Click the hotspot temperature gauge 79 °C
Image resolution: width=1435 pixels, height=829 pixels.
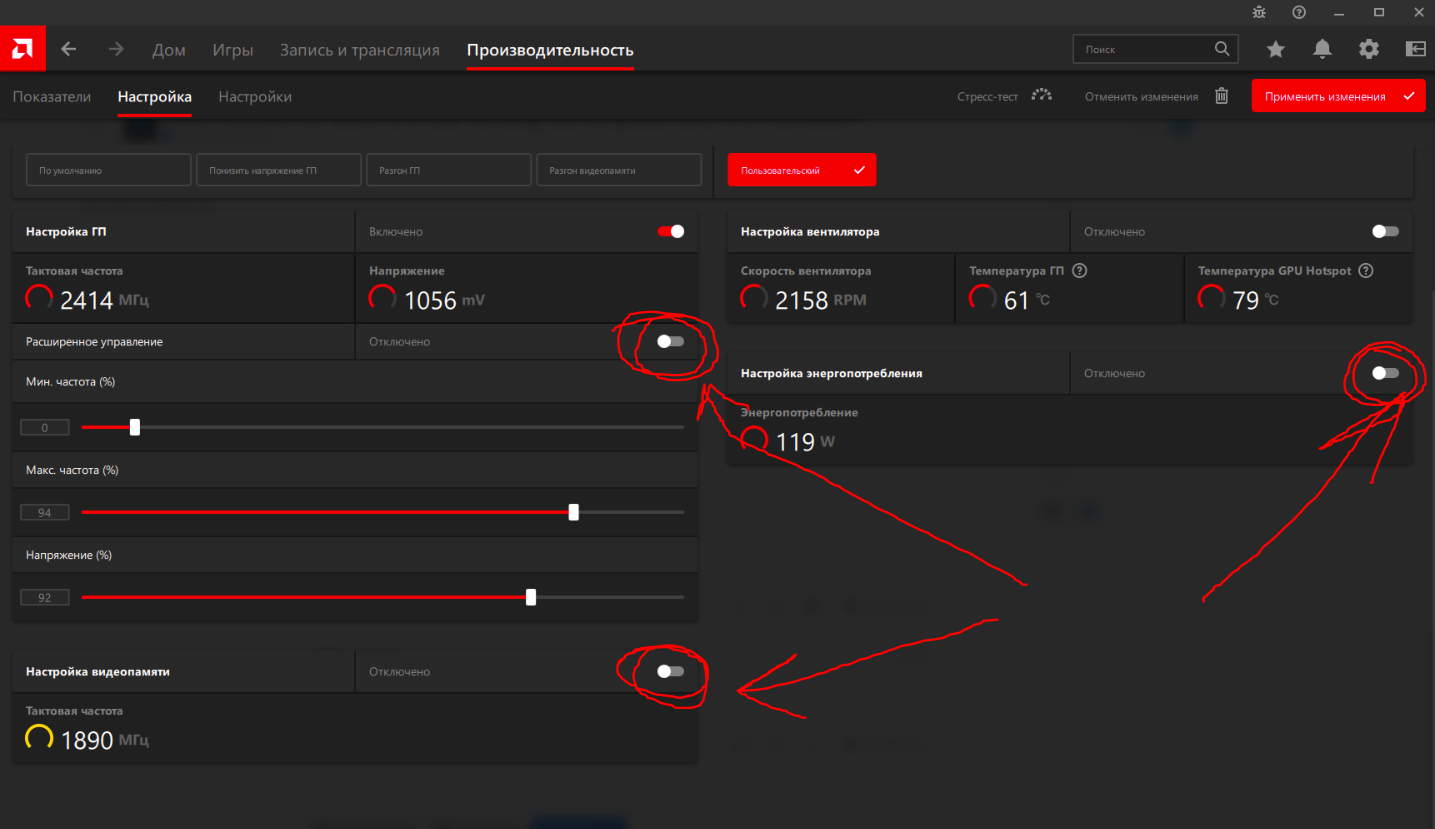1212,298
